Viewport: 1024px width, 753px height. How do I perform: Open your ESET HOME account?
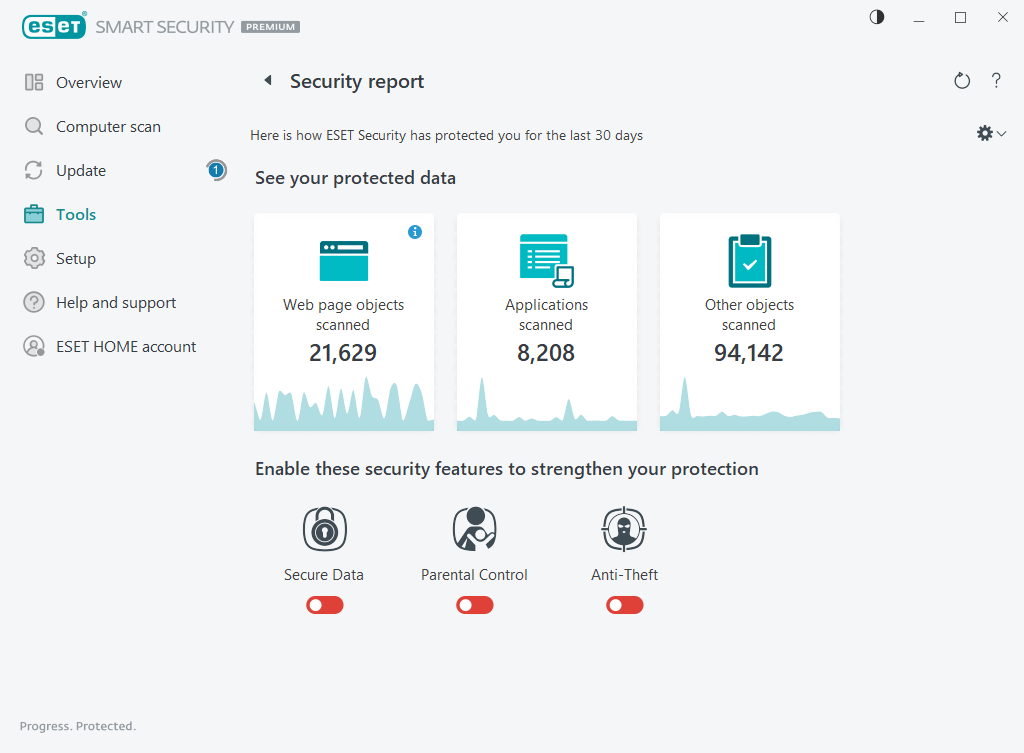[x=125, y=346]
